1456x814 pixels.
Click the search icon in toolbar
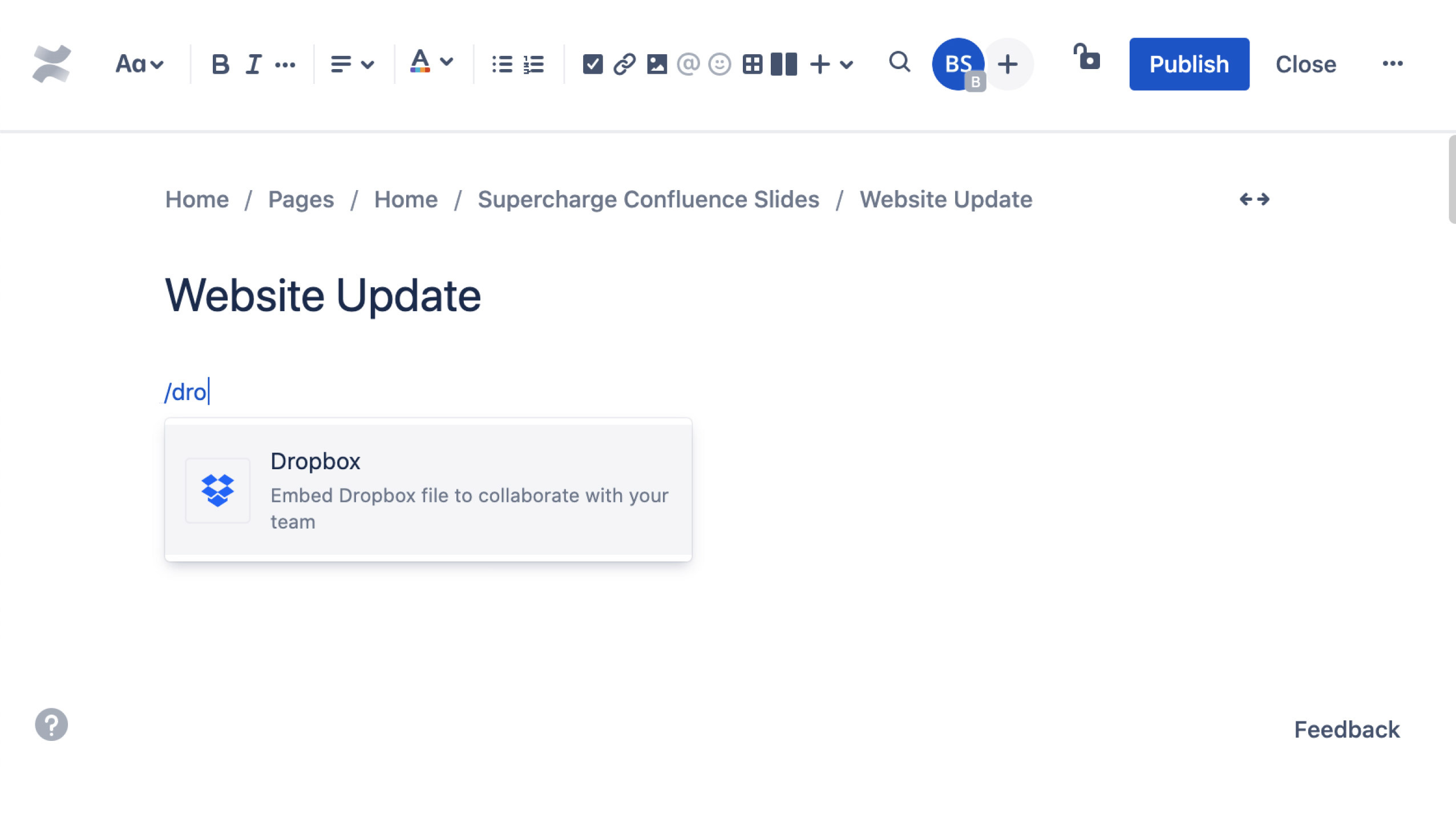click(x=899, y=63)
